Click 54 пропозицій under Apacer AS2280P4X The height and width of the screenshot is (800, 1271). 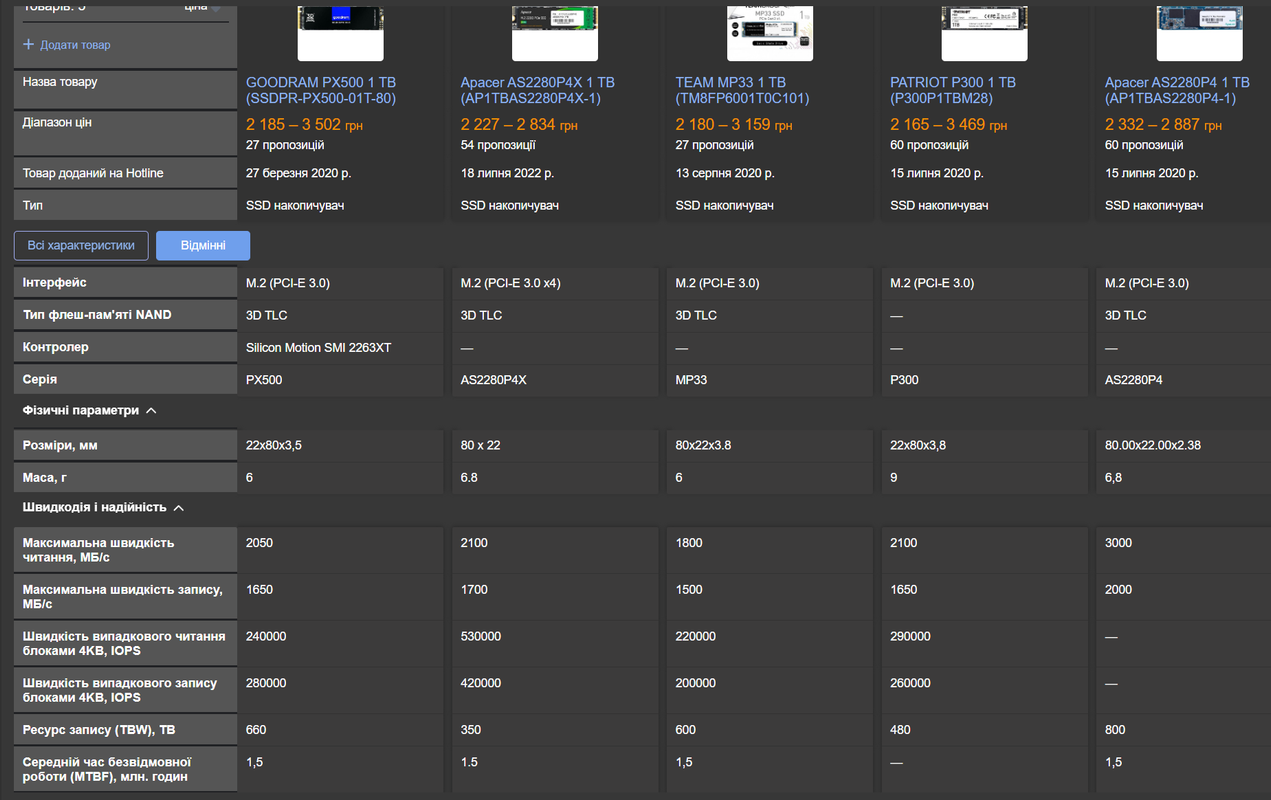point(500,145)
